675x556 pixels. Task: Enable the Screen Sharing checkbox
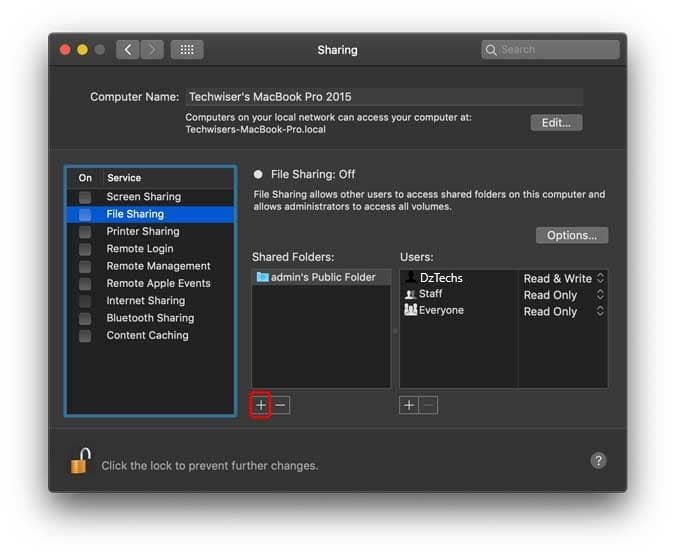pyautogui.click(x=85, y=197)
